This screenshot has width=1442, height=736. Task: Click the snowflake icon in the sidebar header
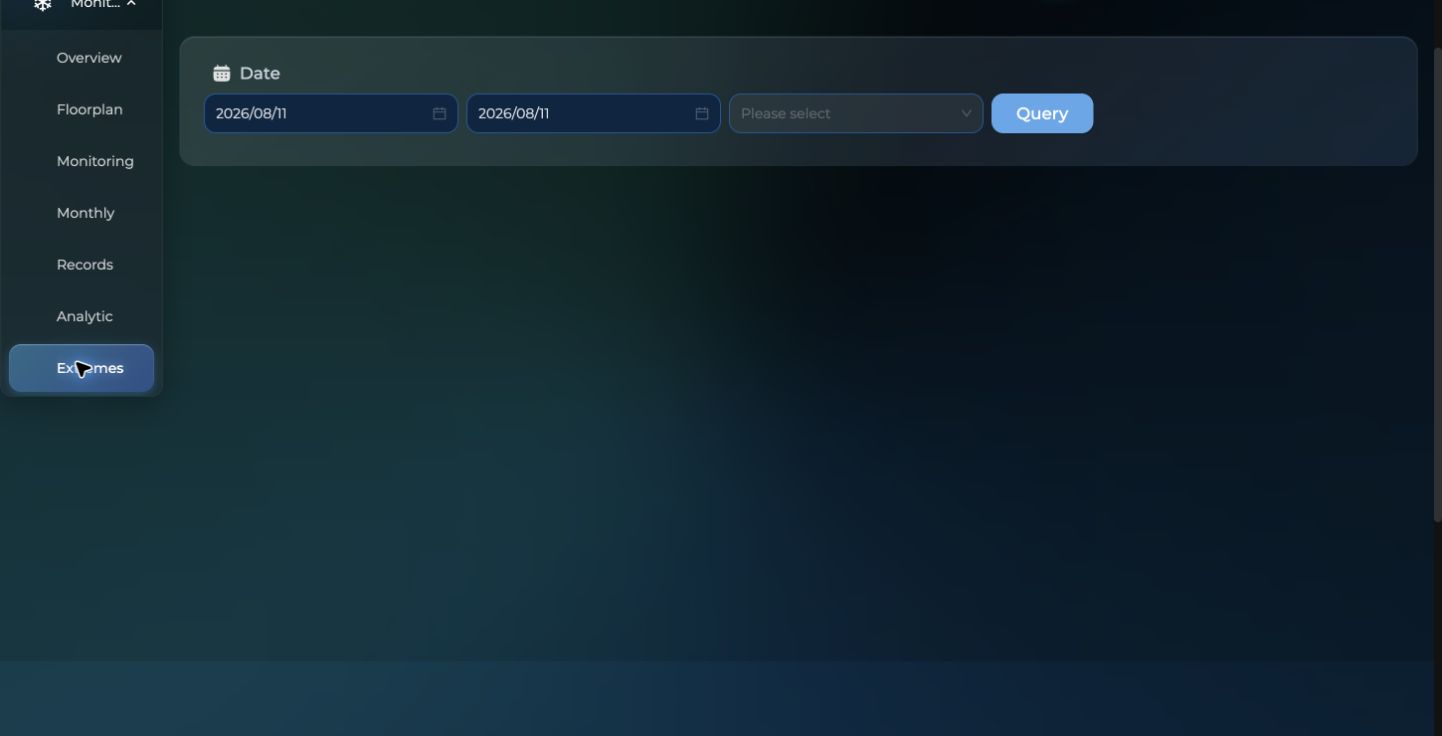tap(43, 5)
